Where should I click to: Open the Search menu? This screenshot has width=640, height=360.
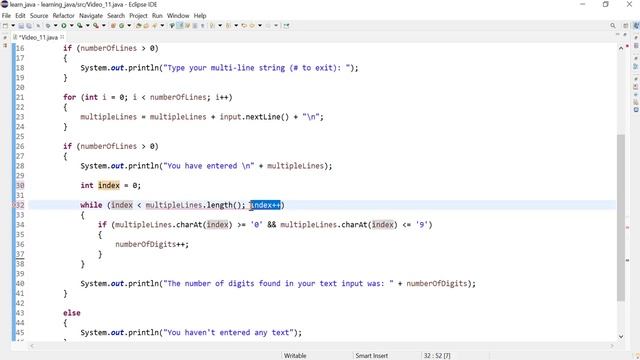(x=116, y=16)
